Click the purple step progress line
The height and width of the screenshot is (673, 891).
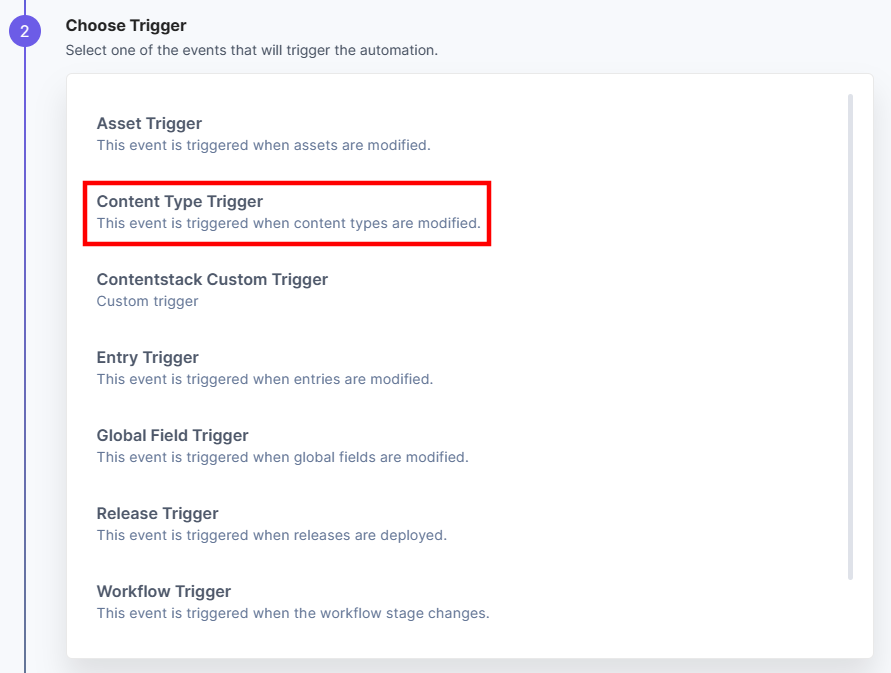click(25, 364)
